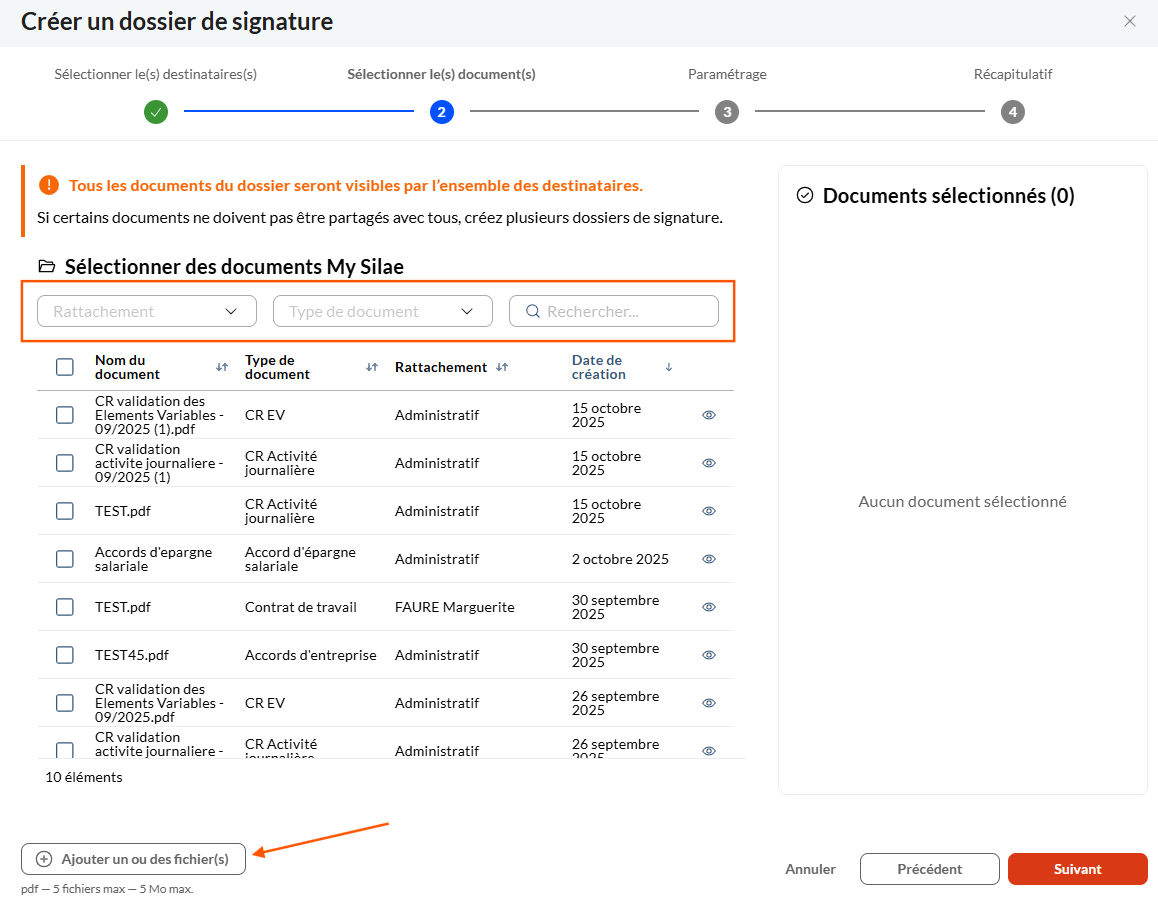Tick the select-all checkbox in table header
The width and height of the screenshot is (1158, 902).
click(65, 367)
